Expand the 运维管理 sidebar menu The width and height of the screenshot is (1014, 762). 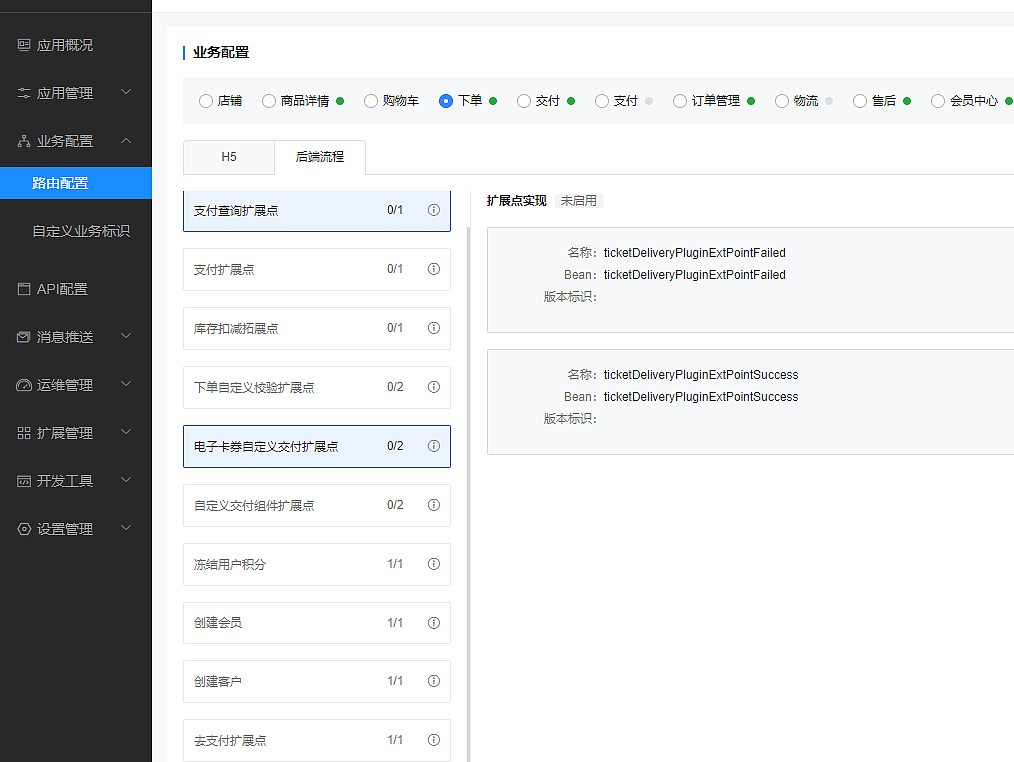pos(126,385)
